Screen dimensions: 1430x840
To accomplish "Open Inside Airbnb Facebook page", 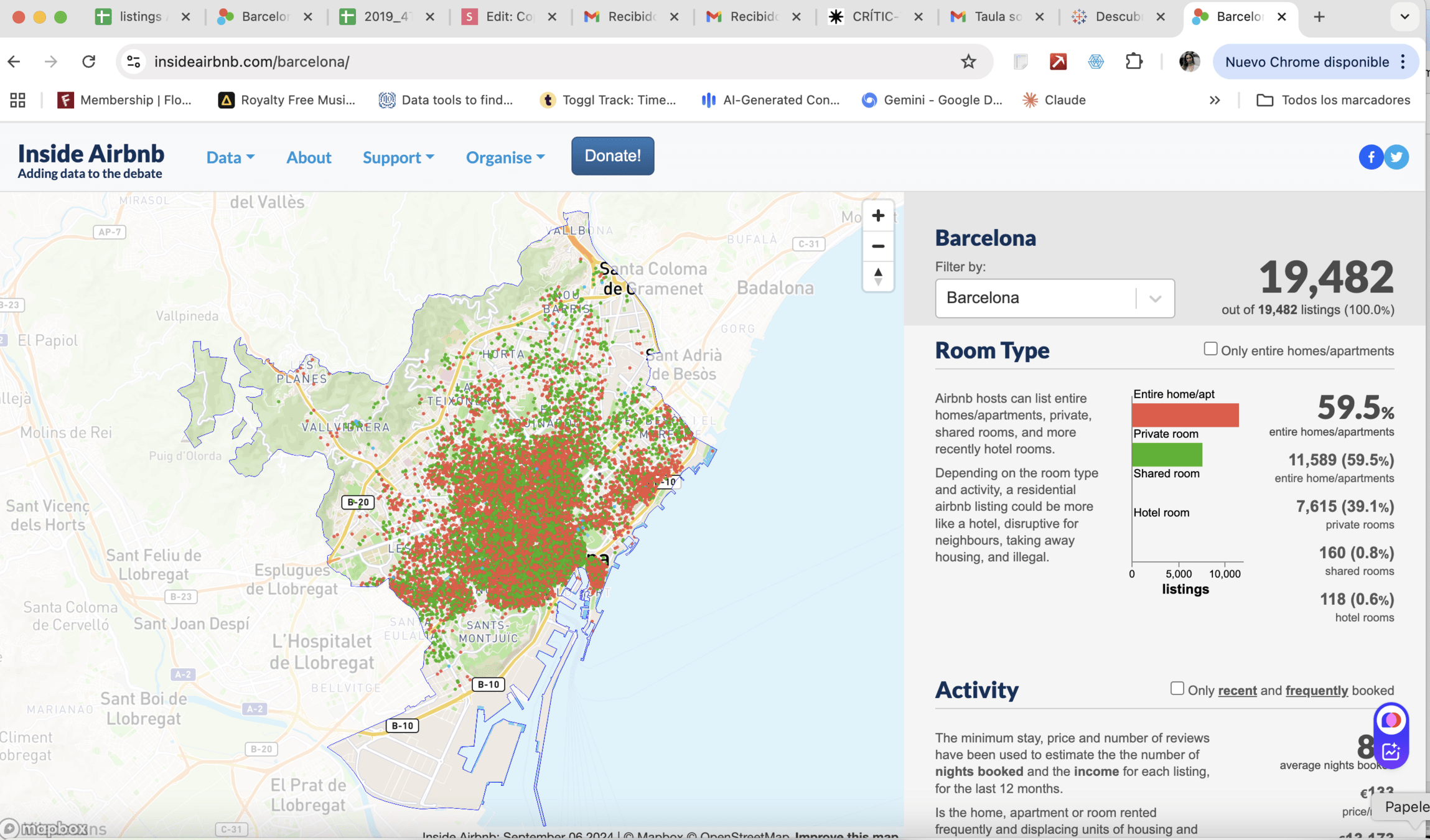I will [1370, 157].
